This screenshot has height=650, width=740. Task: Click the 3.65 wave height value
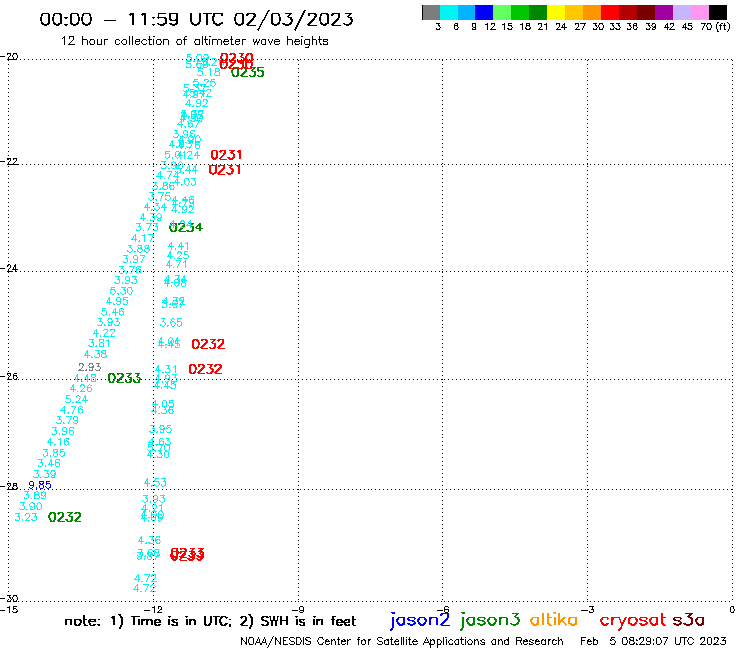pos(171,322)
